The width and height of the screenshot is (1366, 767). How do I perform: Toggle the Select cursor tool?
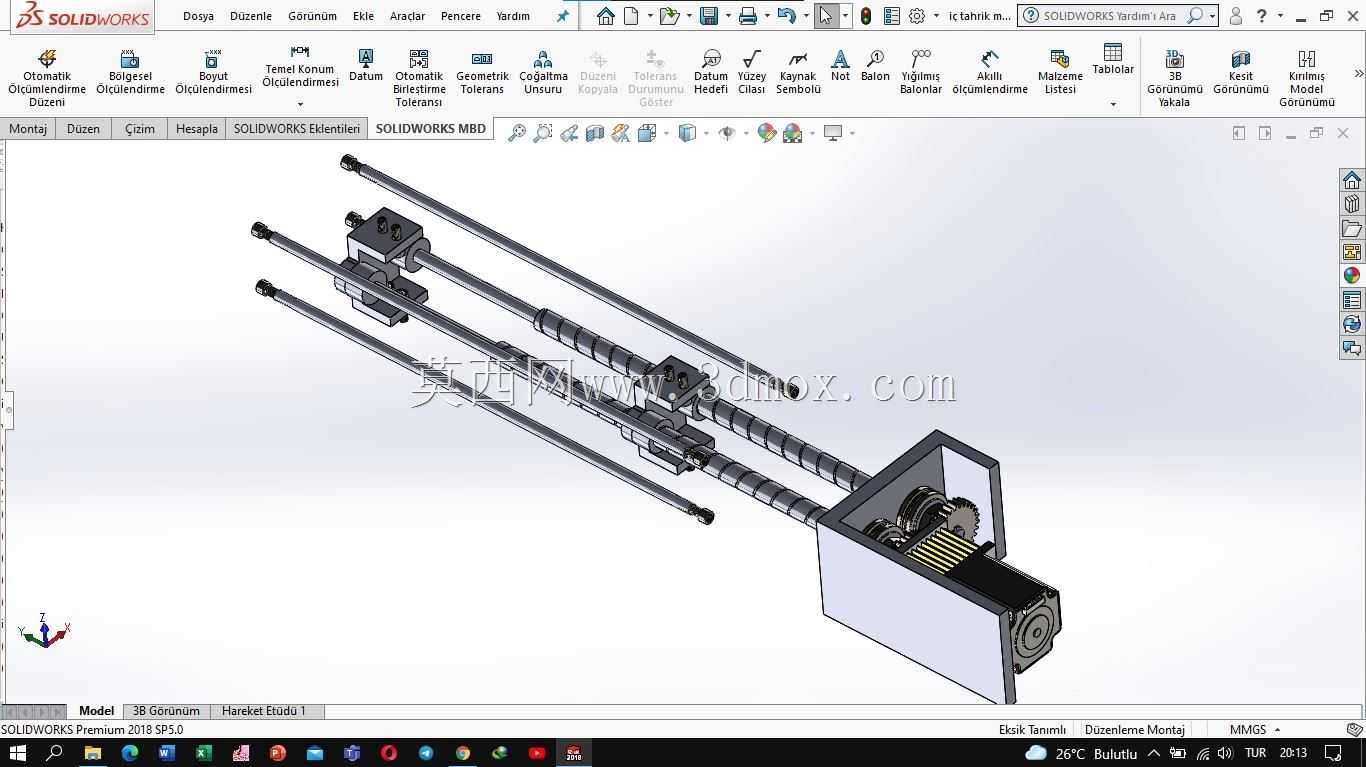pyautogui.click(x=826, y=16)
